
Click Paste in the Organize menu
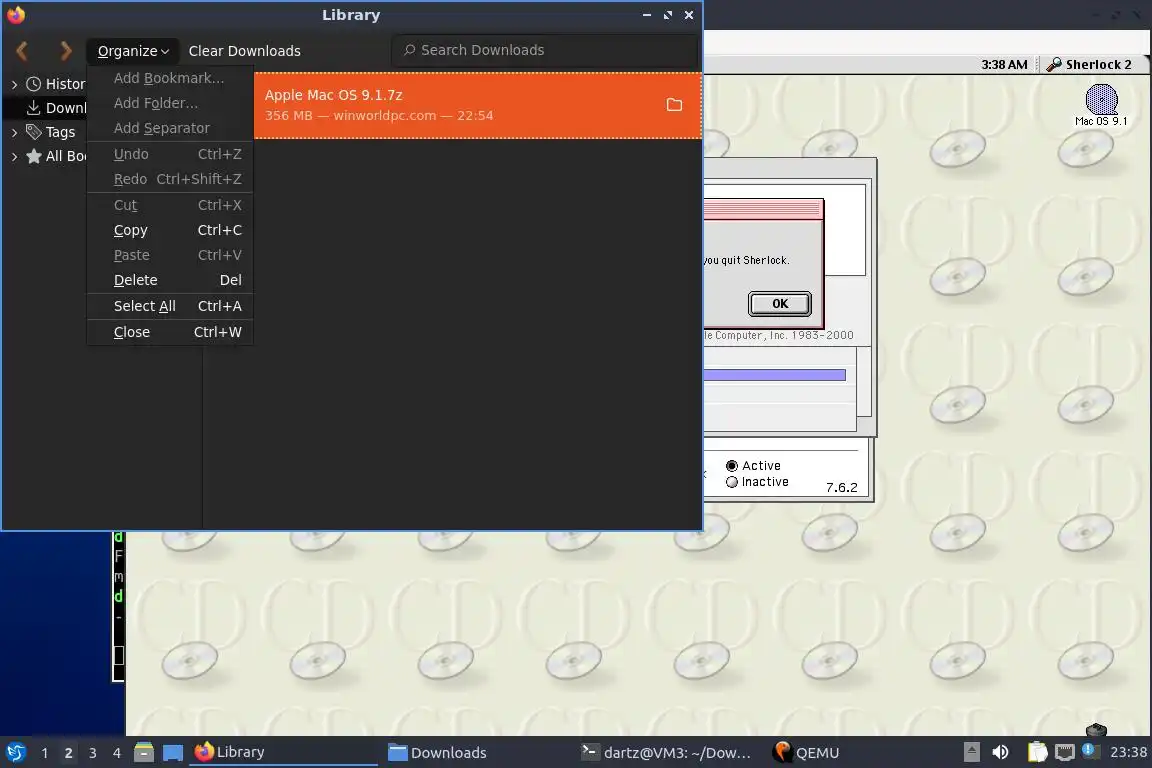tap(170, 255)
